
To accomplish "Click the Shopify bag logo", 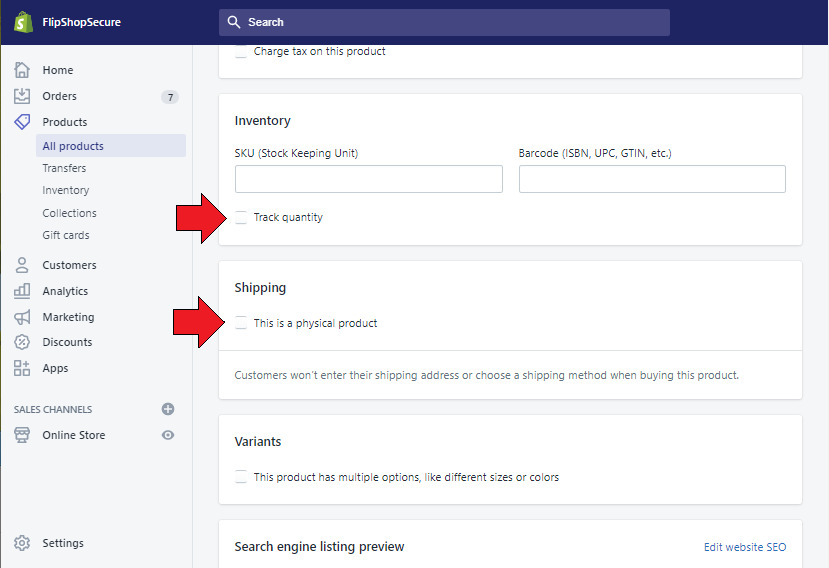I will pyautogui.click(x=23, y=22).
